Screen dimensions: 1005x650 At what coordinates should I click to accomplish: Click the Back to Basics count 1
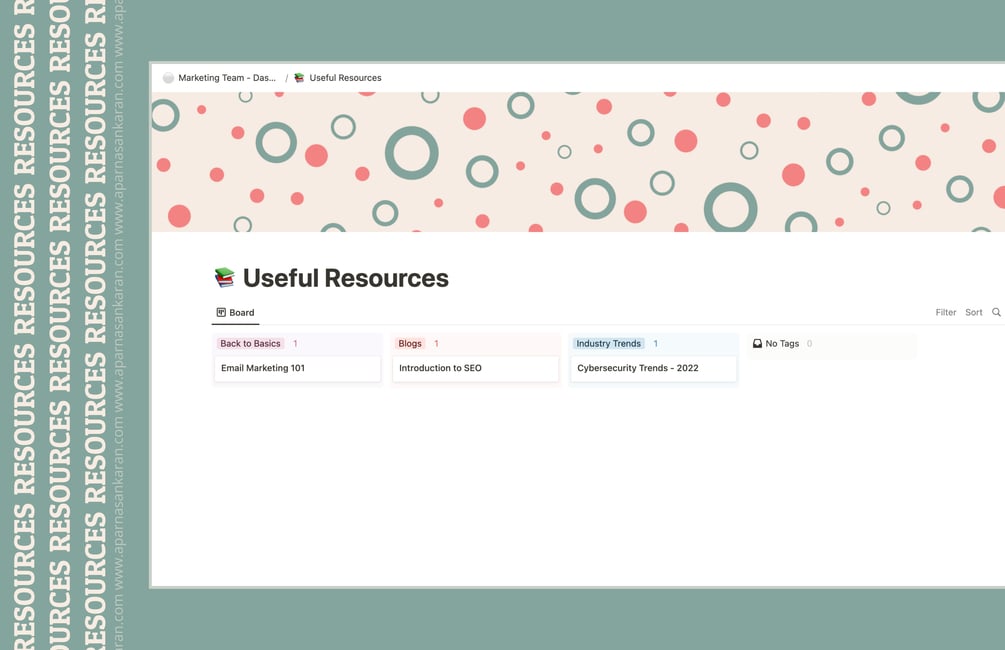tap(295, 344)
